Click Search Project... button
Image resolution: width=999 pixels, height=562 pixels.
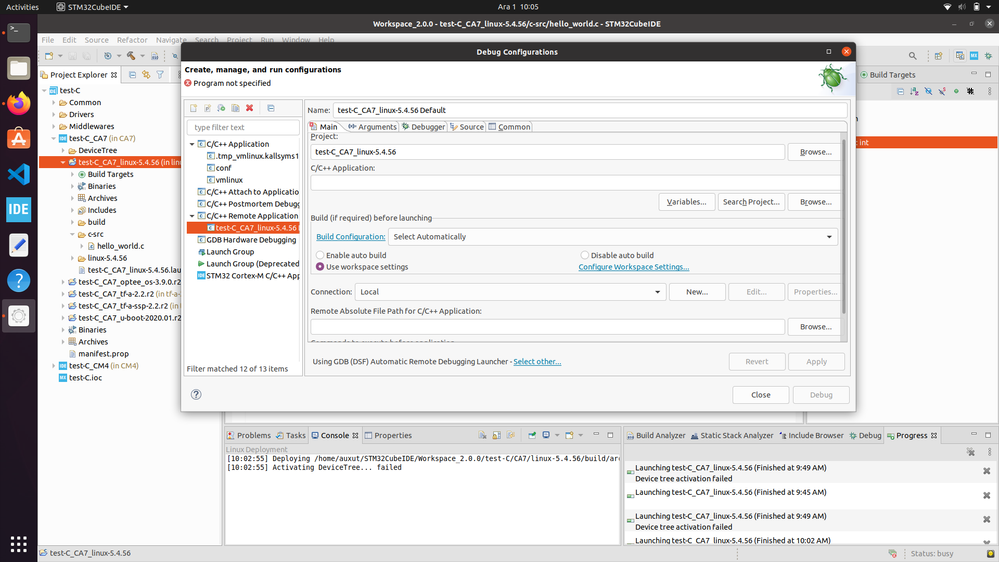click(751, 202)
